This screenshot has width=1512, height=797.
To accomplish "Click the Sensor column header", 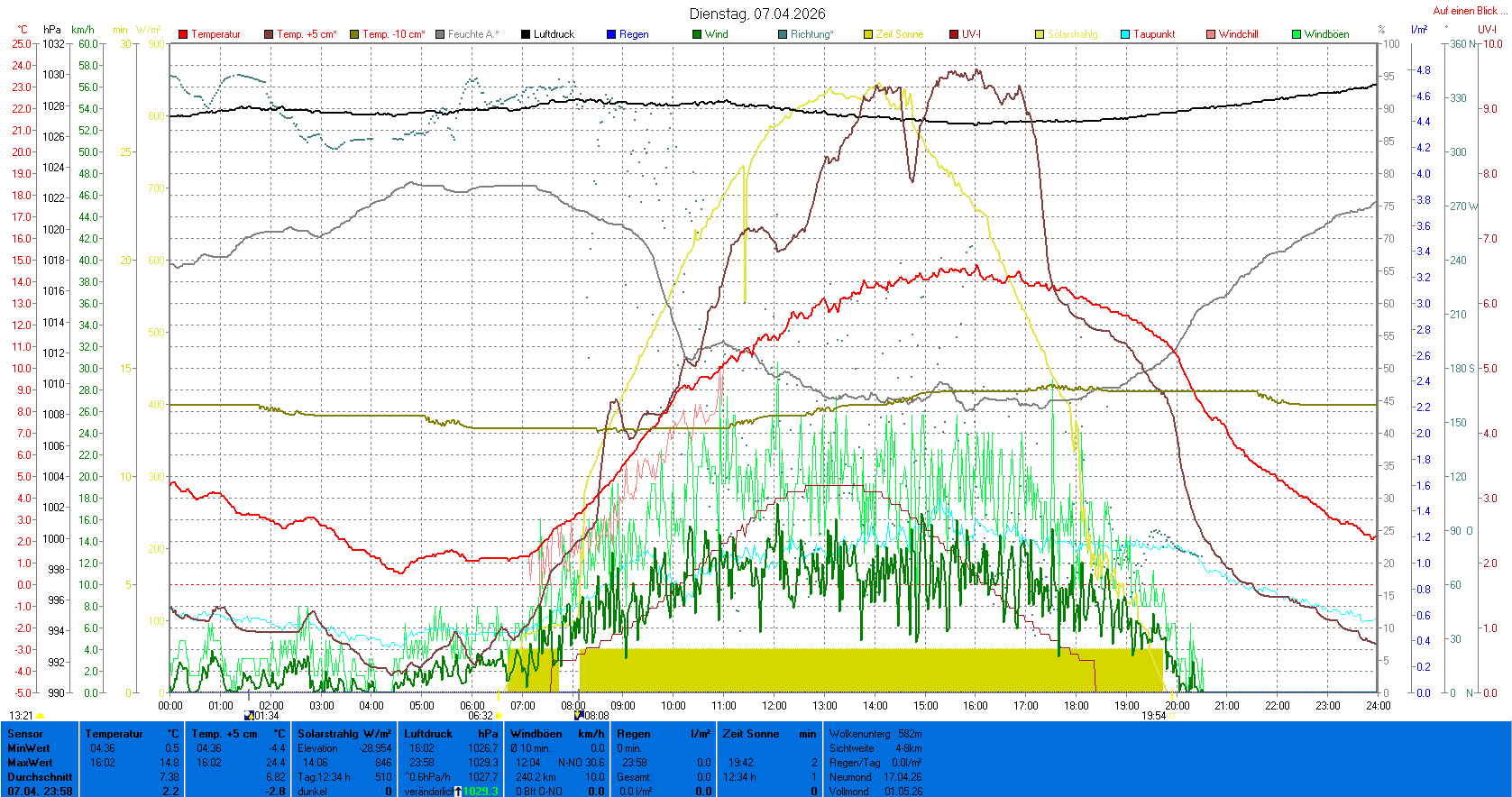I will click(x=25, y=734).
